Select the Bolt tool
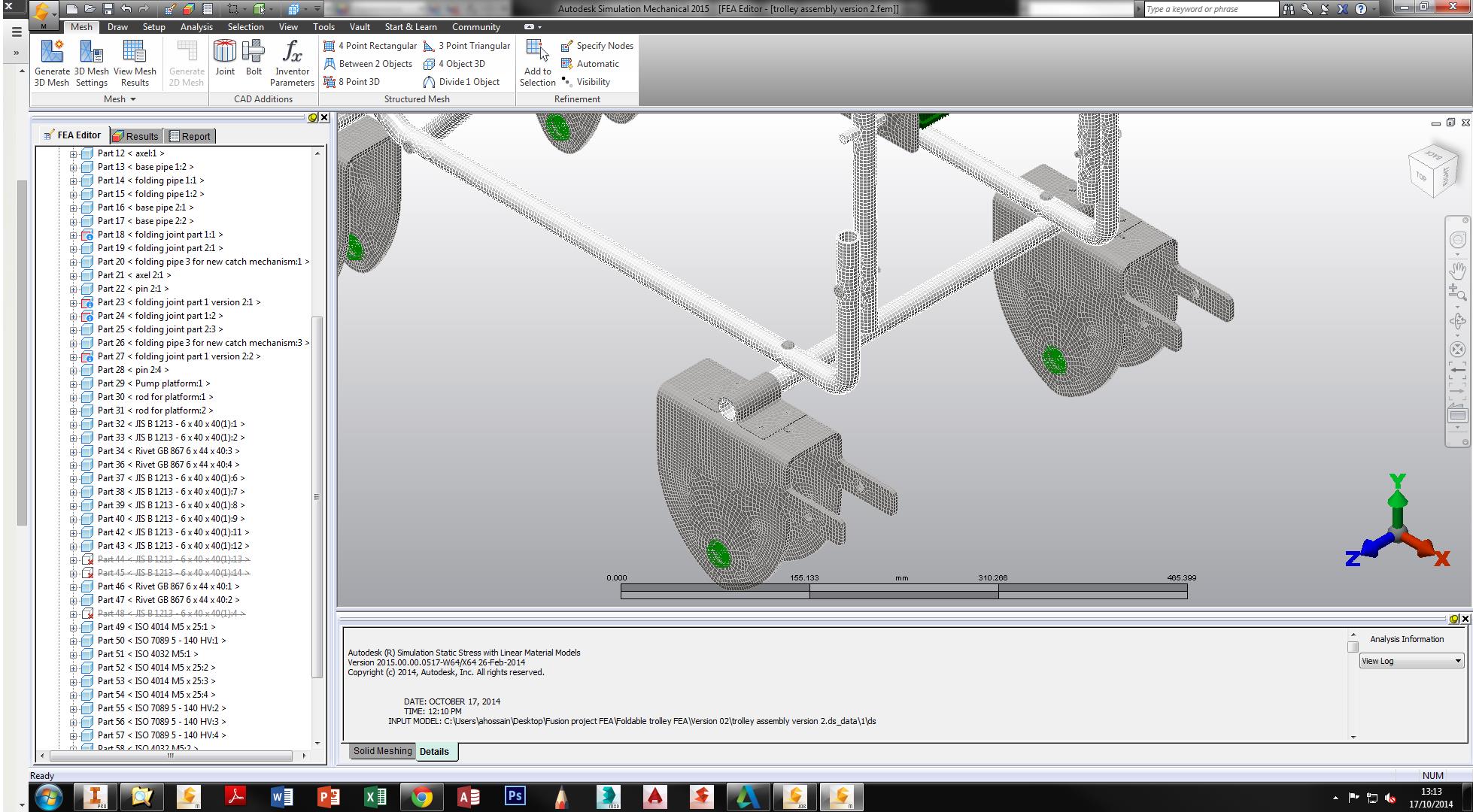The image size is (1473, 812). pyautogui.click(x=254, y=58)
